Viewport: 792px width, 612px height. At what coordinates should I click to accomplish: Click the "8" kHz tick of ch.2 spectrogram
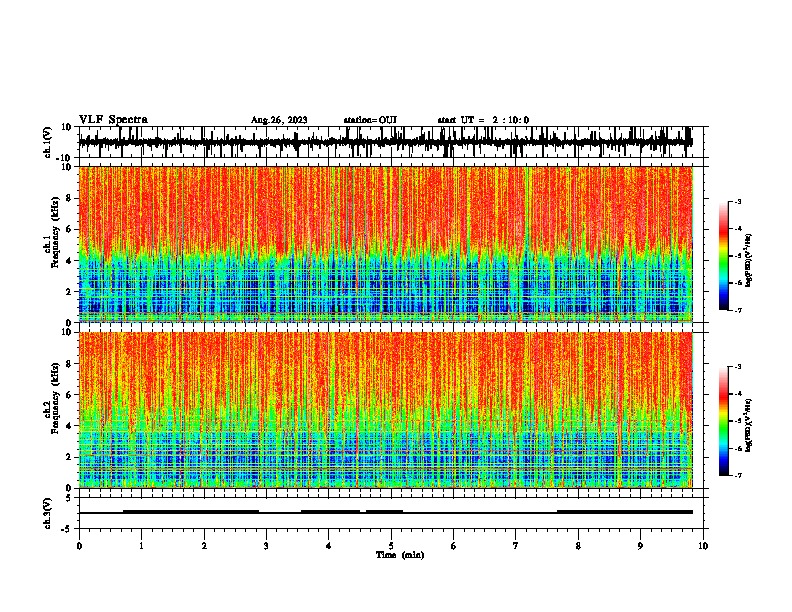click(69, 364)
